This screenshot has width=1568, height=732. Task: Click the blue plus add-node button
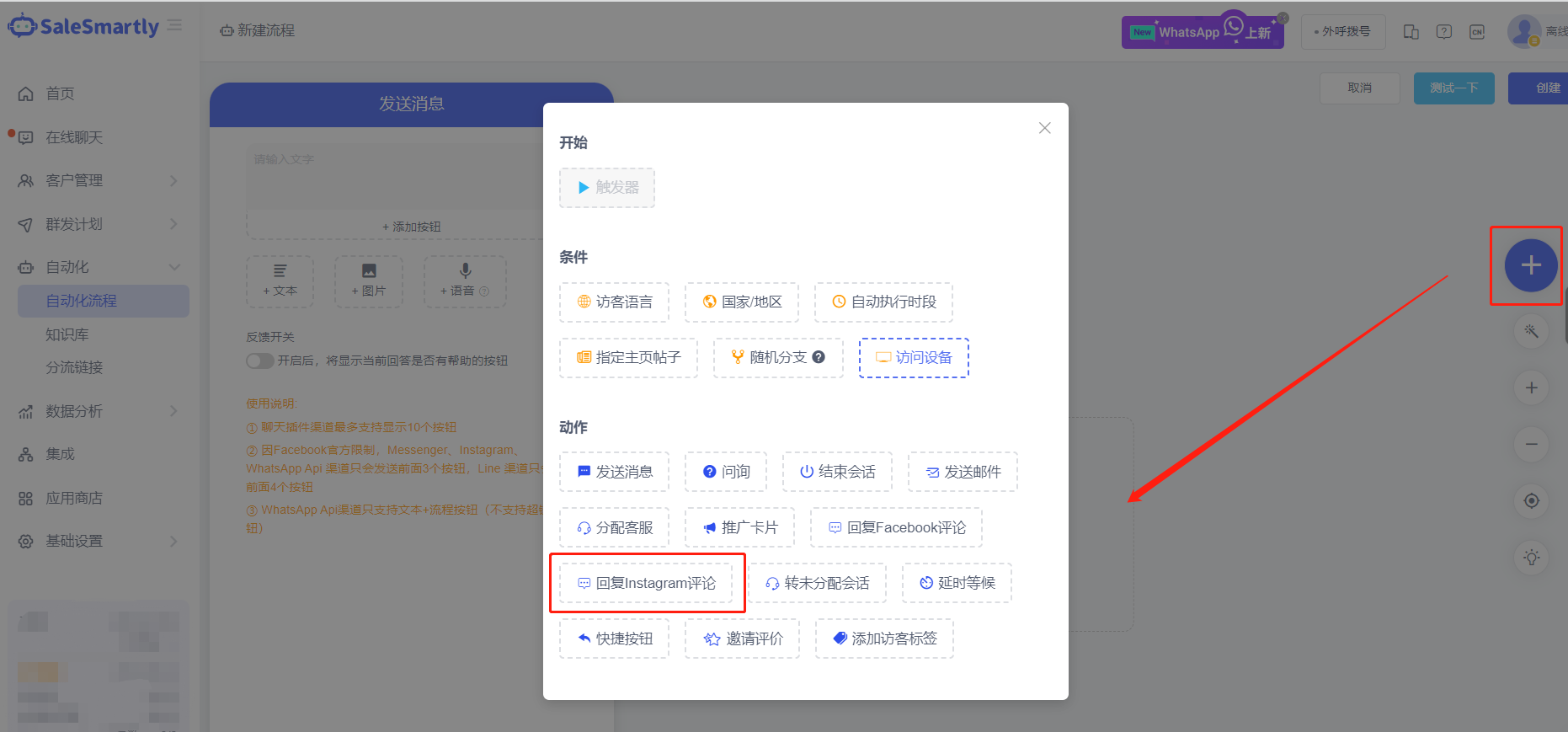(x=1530, y=265)
